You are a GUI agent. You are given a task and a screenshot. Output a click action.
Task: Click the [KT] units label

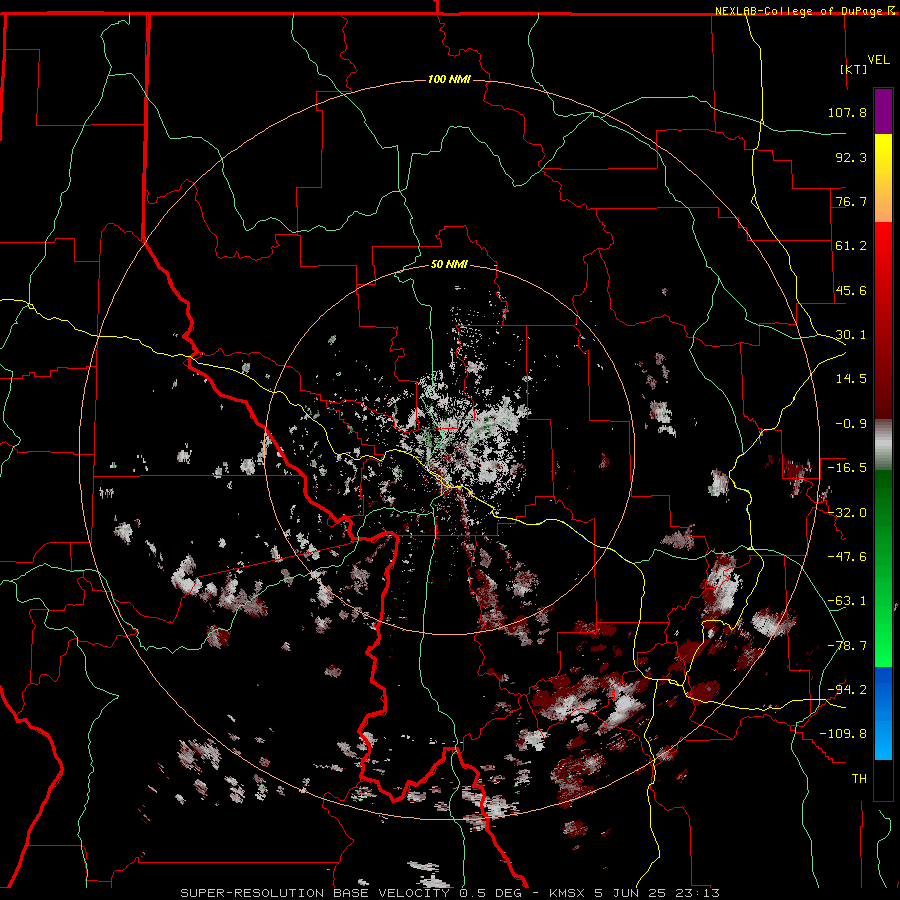tap(854, 69)
